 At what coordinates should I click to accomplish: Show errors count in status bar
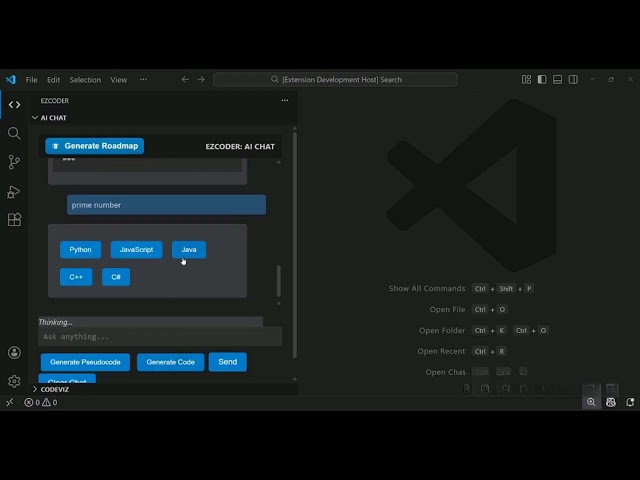[x=32, y=402]
